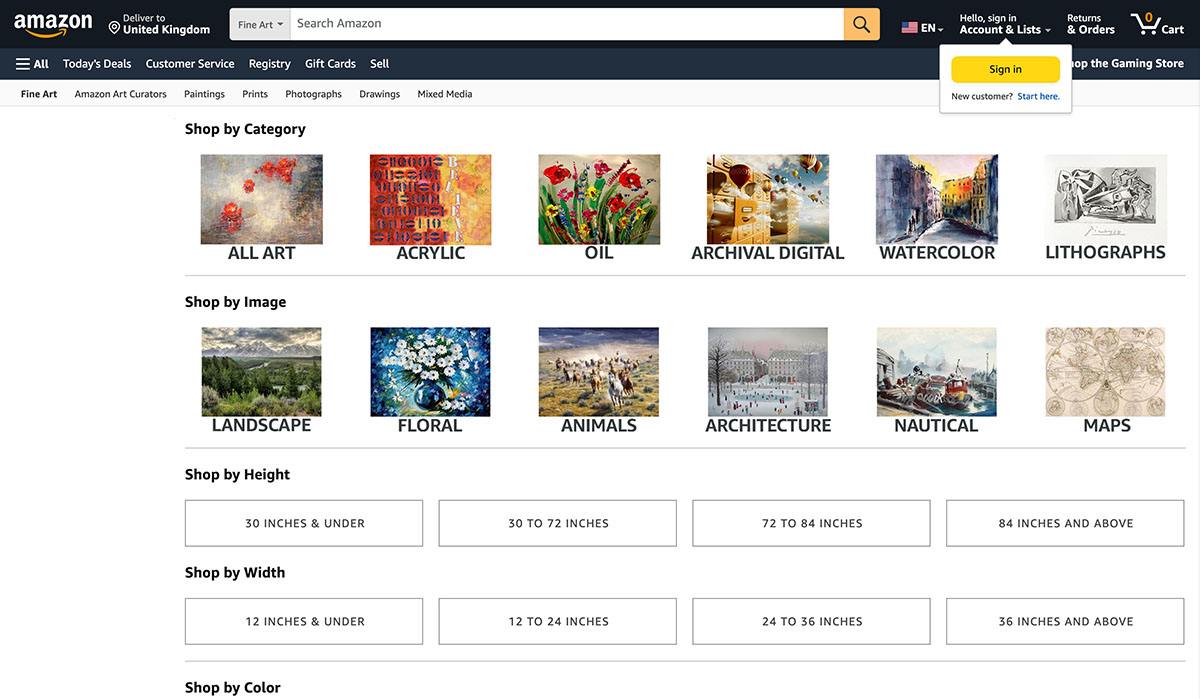Open the Paintings navigation tab
1200x699 pixels.
click(204, 93)
